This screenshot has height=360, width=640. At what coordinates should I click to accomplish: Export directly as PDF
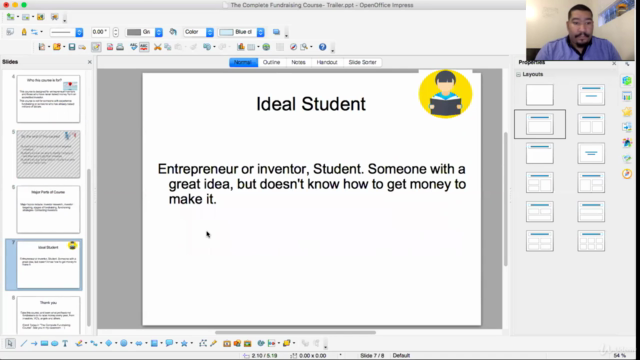pos(110,47)
